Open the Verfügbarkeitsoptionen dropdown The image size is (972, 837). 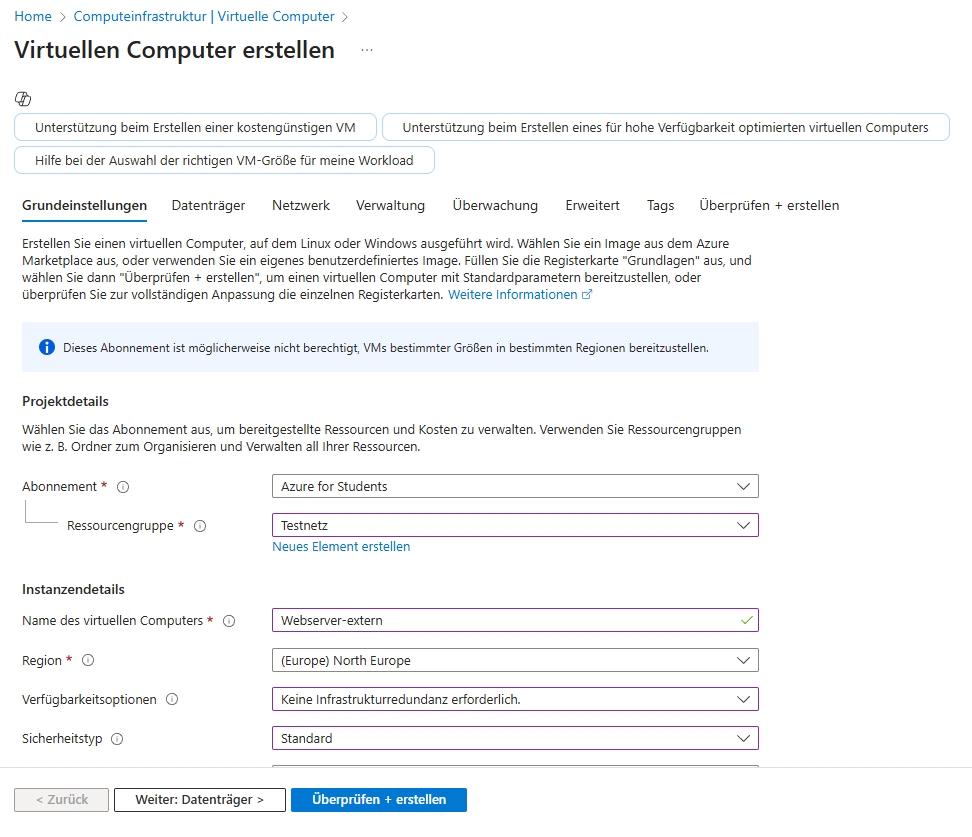[x=515, y=700]
